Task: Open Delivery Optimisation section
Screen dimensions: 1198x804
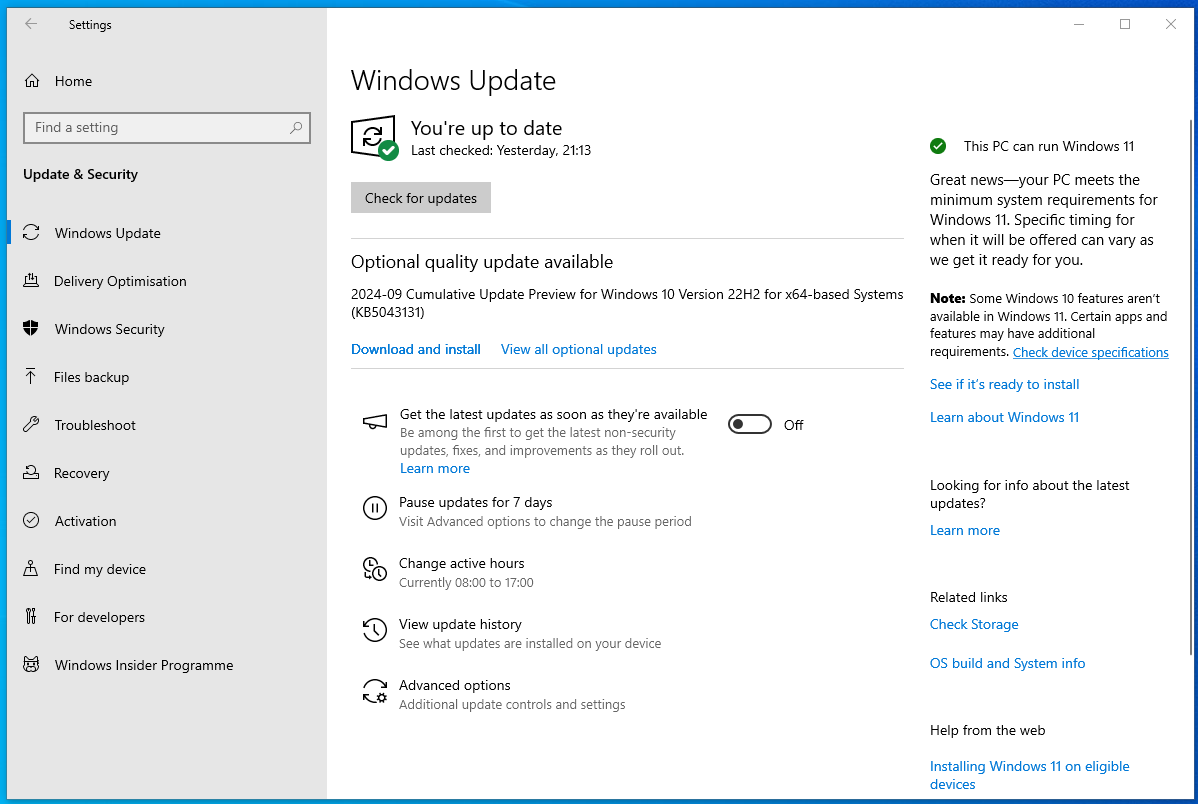Action: coord(167,281)
